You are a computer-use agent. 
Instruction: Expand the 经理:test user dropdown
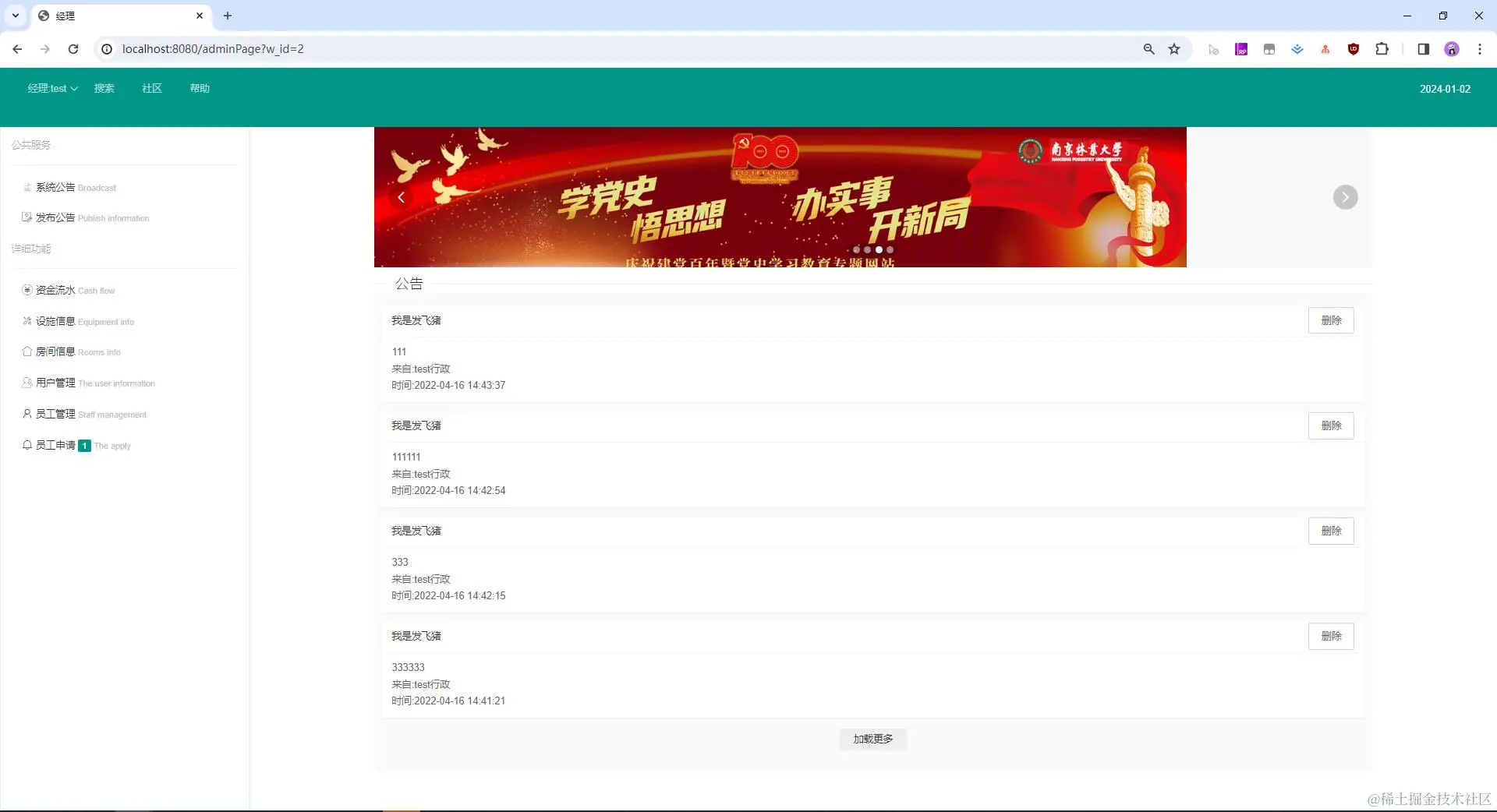tap(53, 89)
